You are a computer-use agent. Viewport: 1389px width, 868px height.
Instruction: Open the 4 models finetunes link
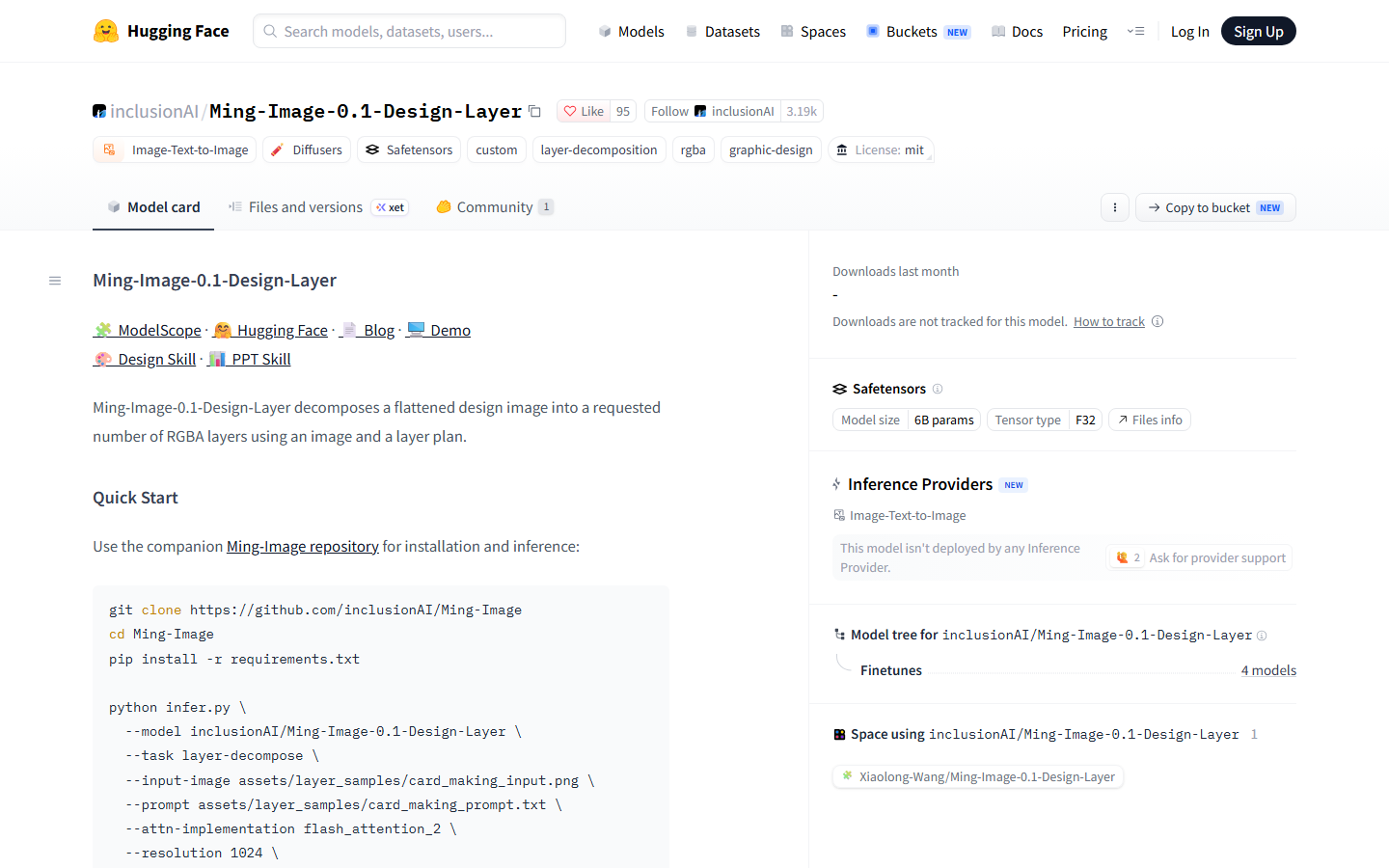point(1268,670)
